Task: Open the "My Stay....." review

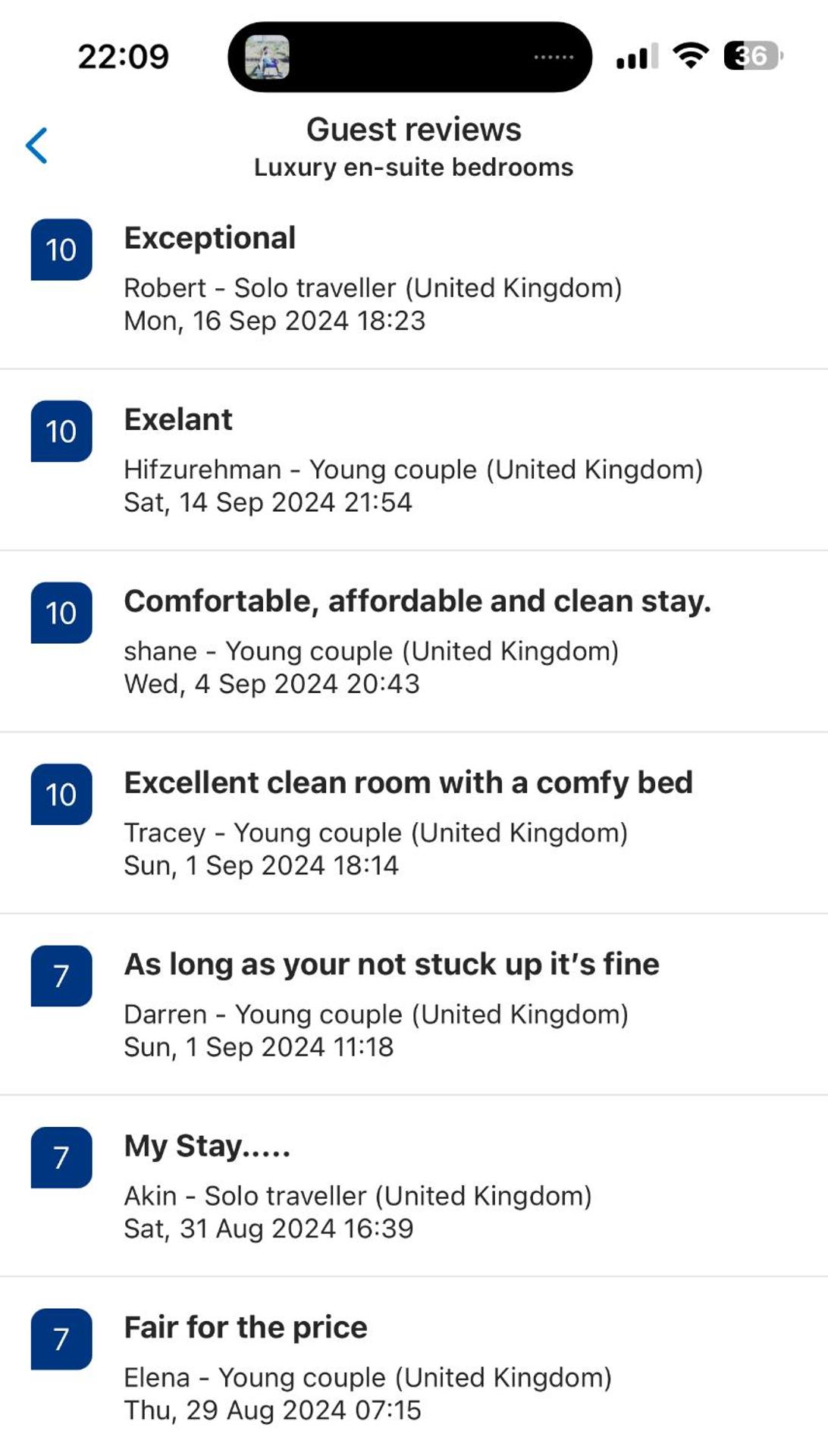Action: [207, 1146]
